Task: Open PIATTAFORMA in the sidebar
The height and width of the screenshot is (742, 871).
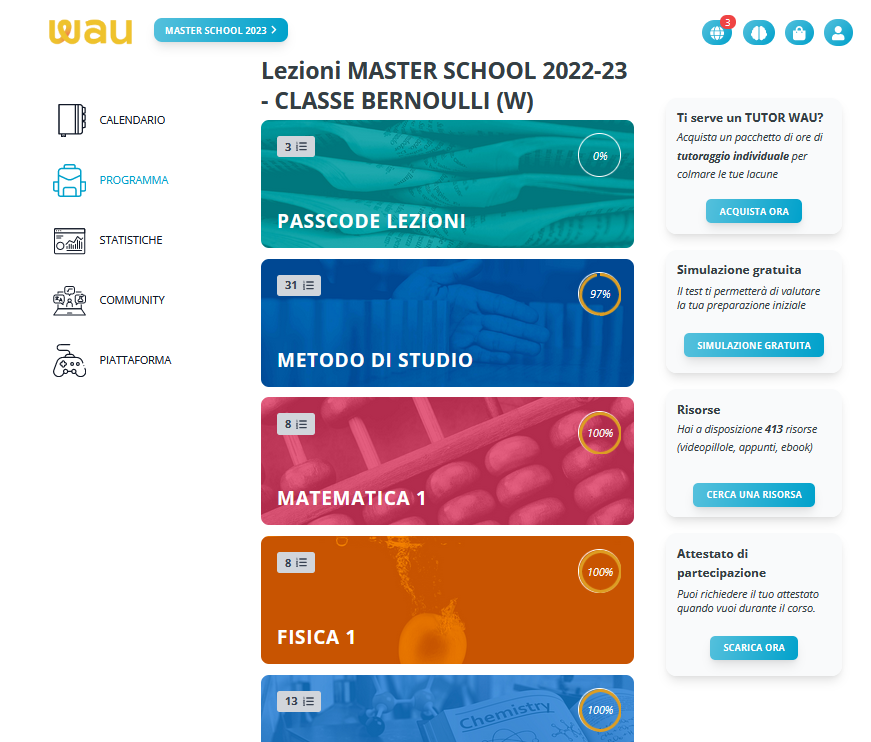Action: click(x=136, y=360)
